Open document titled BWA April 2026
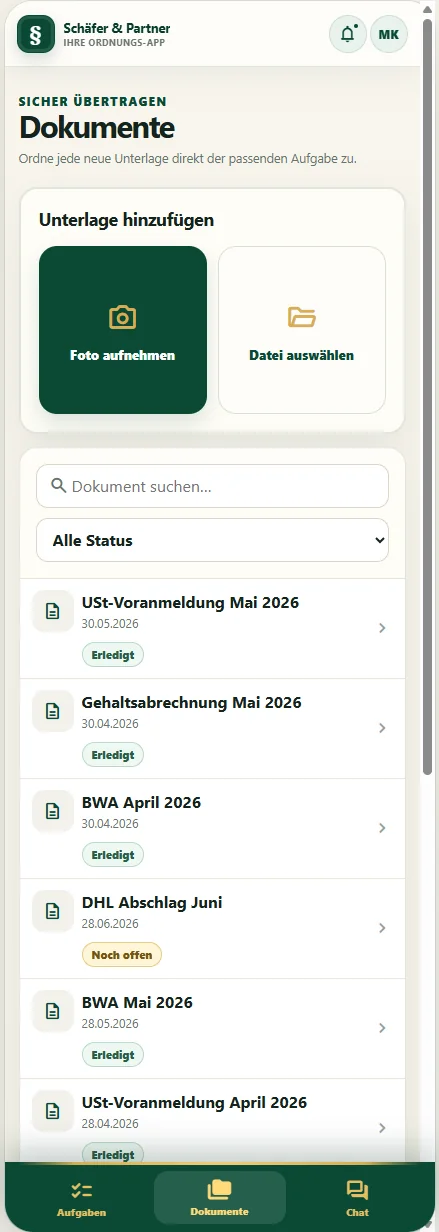The height and width of the screenshot is (1232, 439). (x=141, y=802)
